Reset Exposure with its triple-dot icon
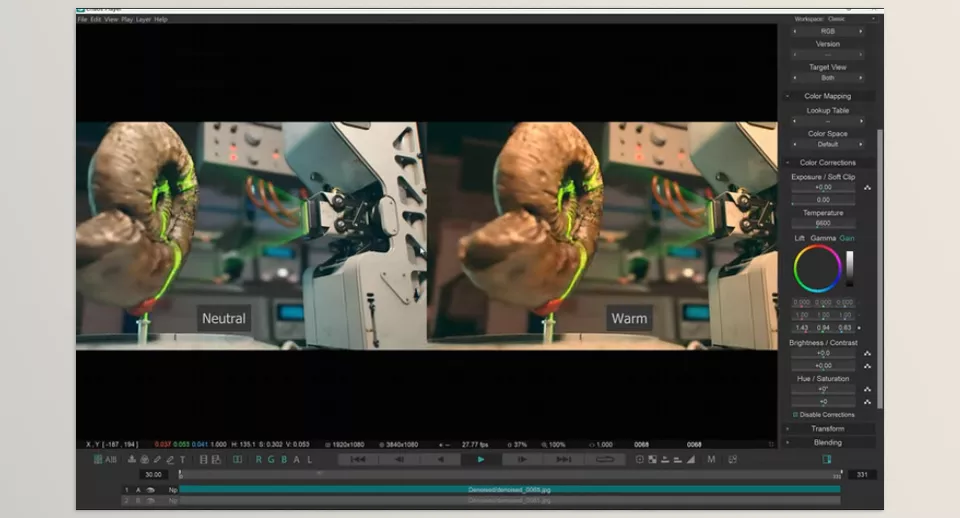The width and height of the screenshot is (960, 518). pyautogui.click(x=868, y=187)
